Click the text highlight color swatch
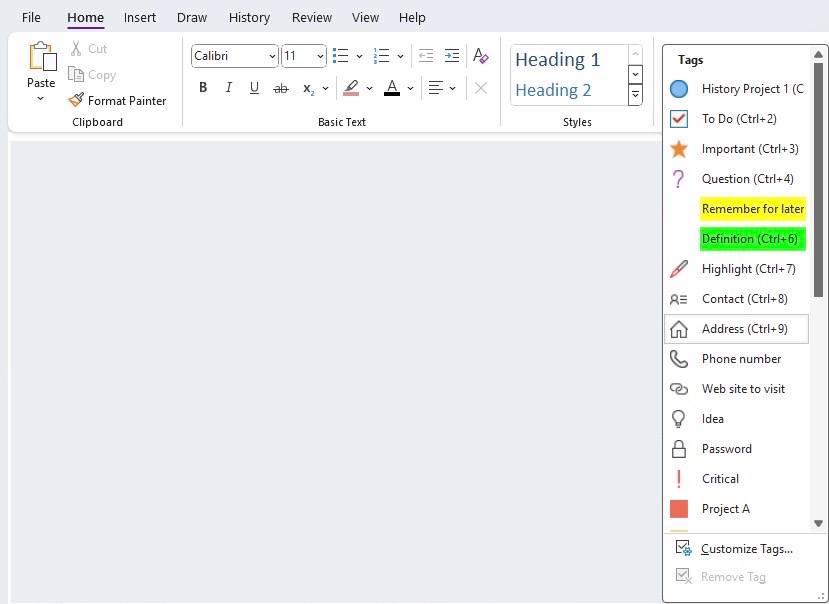 pyautogui.click(x=351, y=88)
